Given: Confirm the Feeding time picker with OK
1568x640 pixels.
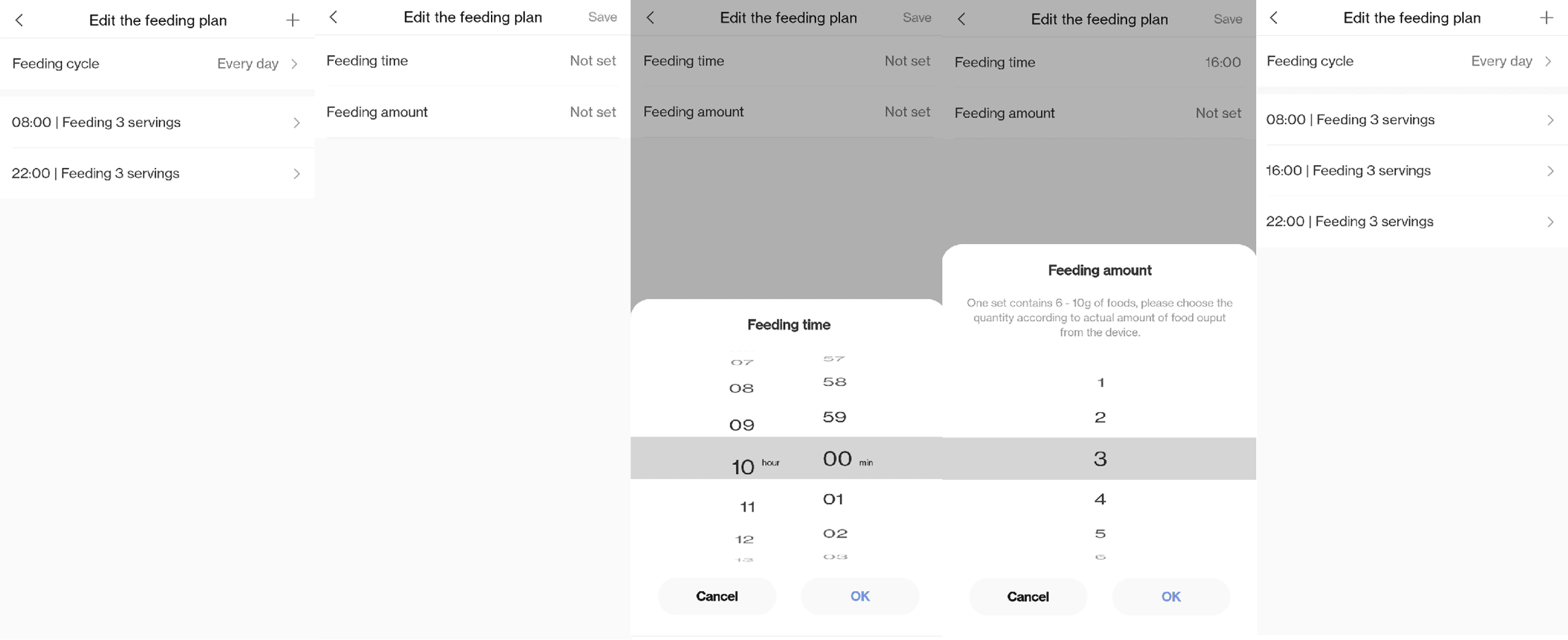Looking at the screenshot, I should [859, 596].
